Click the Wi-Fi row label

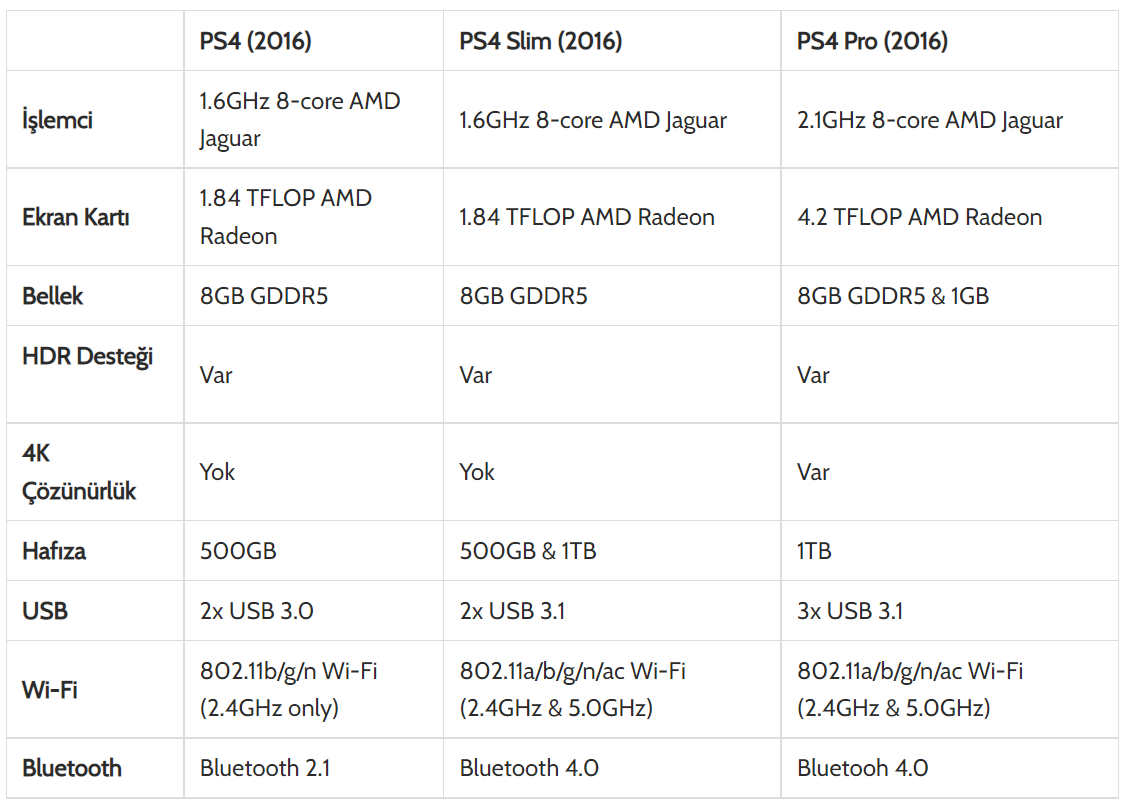(x=50, y=690)
